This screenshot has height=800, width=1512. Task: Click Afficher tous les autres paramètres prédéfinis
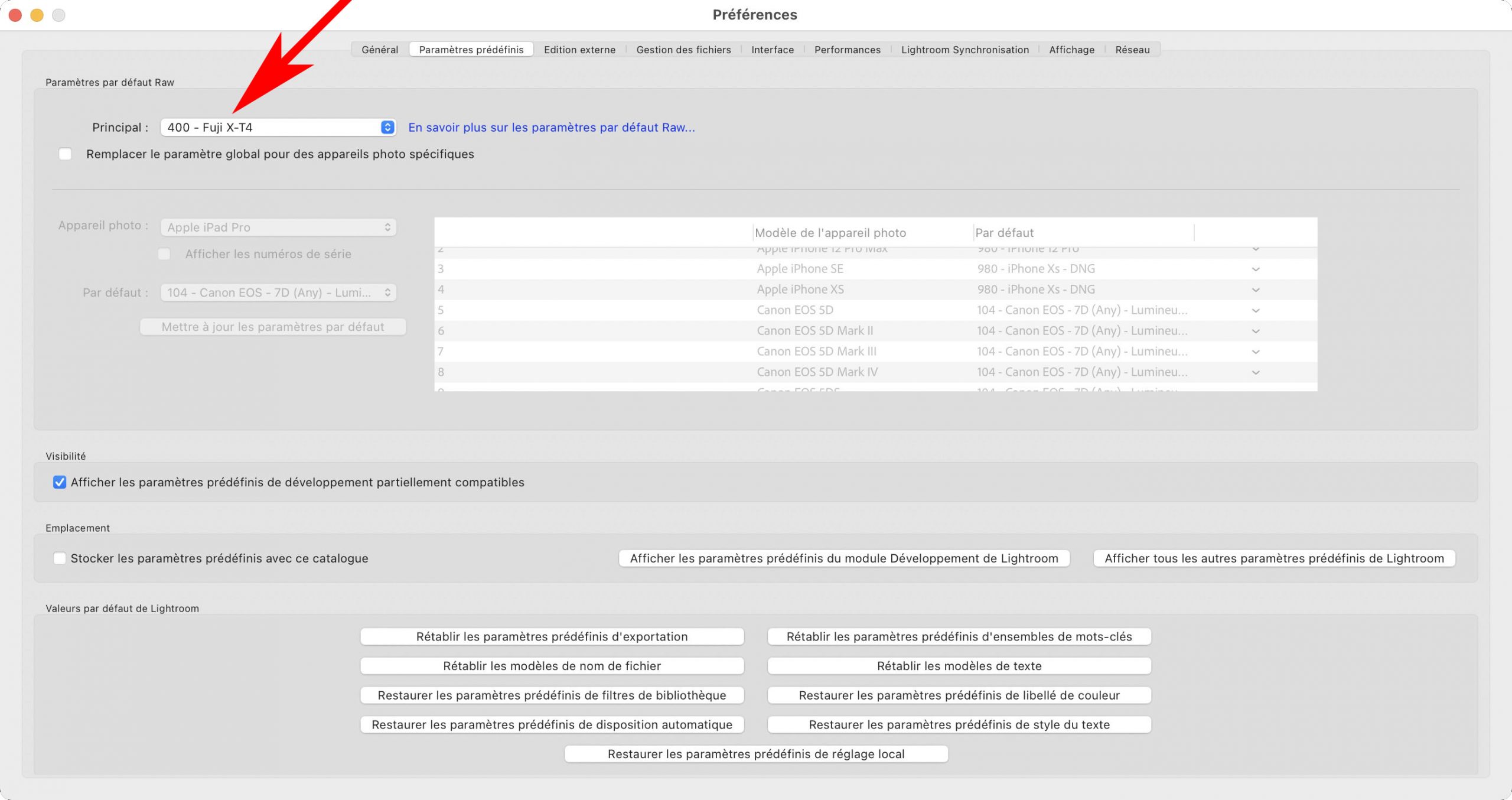[x=1274, y=558]
